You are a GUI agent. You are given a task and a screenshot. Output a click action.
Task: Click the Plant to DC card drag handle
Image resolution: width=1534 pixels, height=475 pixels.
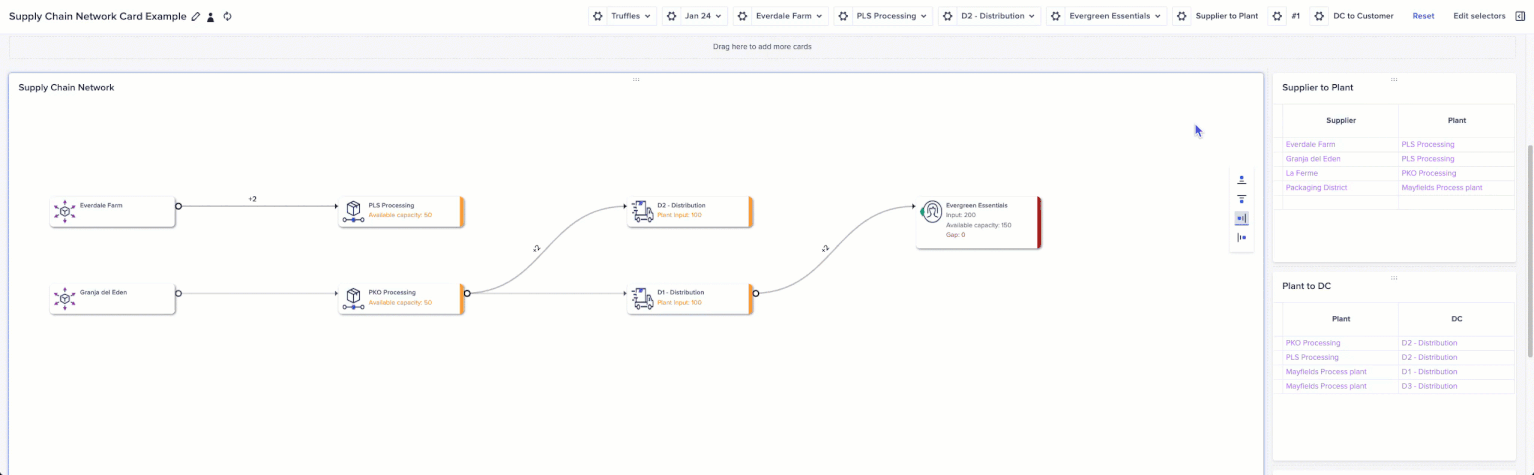[x=1394, y=278]
